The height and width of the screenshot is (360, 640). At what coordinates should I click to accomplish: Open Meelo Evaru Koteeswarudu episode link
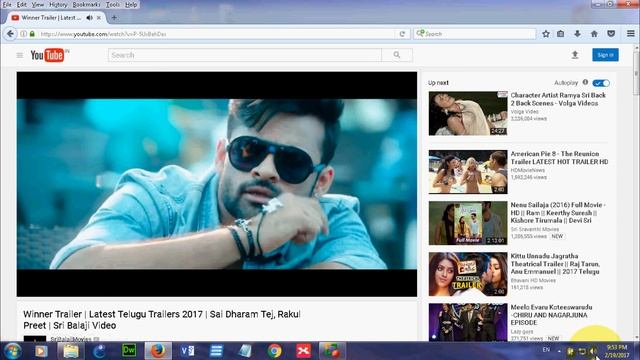point(551,315)
